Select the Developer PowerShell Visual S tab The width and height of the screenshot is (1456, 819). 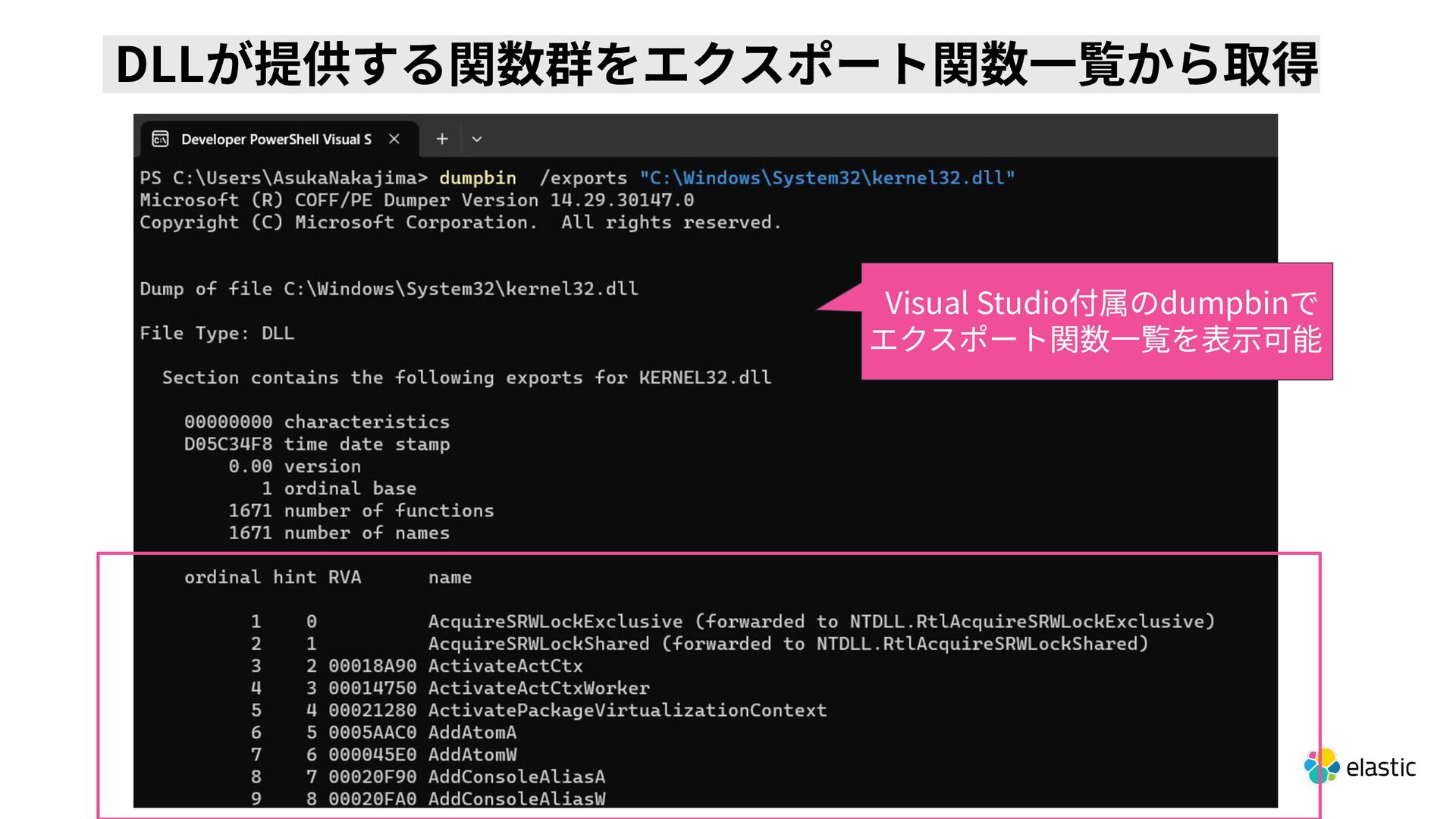[x=276, y=139]
